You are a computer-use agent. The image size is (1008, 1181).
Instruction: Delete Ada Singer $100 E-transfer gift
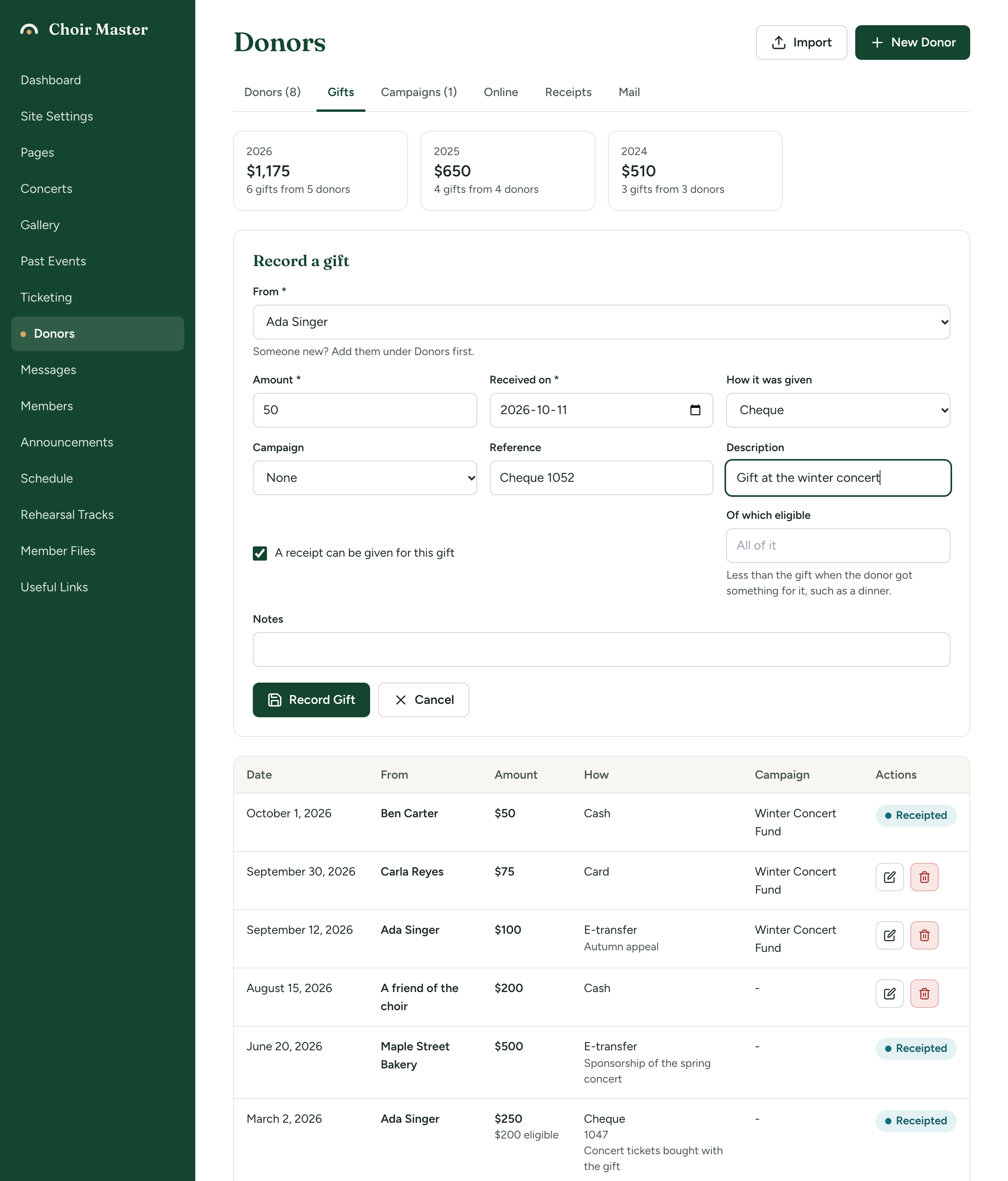924,935
